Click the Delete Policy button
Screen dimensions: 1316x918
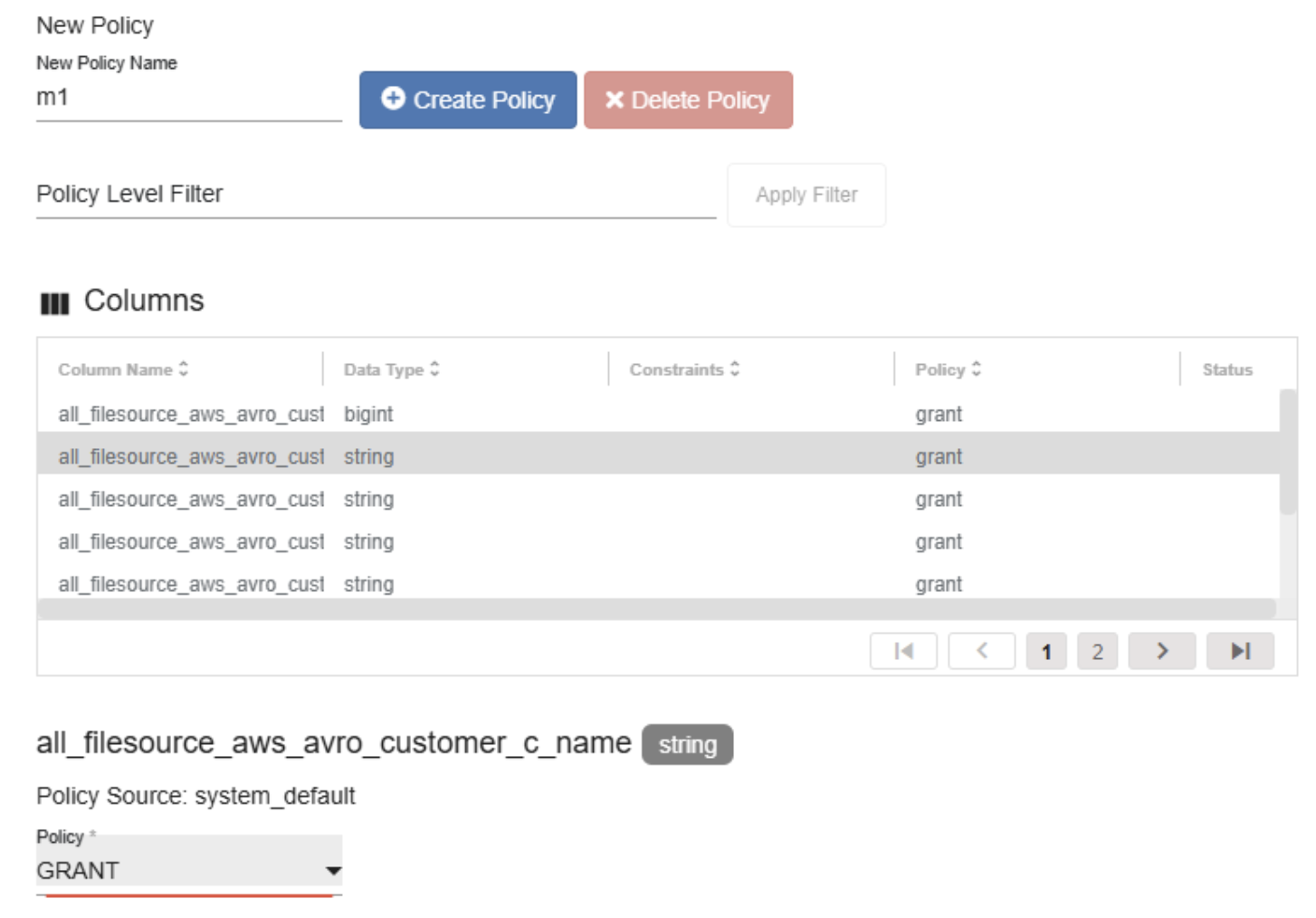[688, 100]
